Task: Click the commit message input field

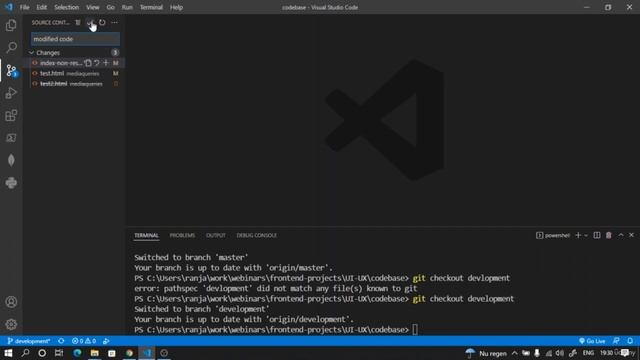Action: coord(76,39)
